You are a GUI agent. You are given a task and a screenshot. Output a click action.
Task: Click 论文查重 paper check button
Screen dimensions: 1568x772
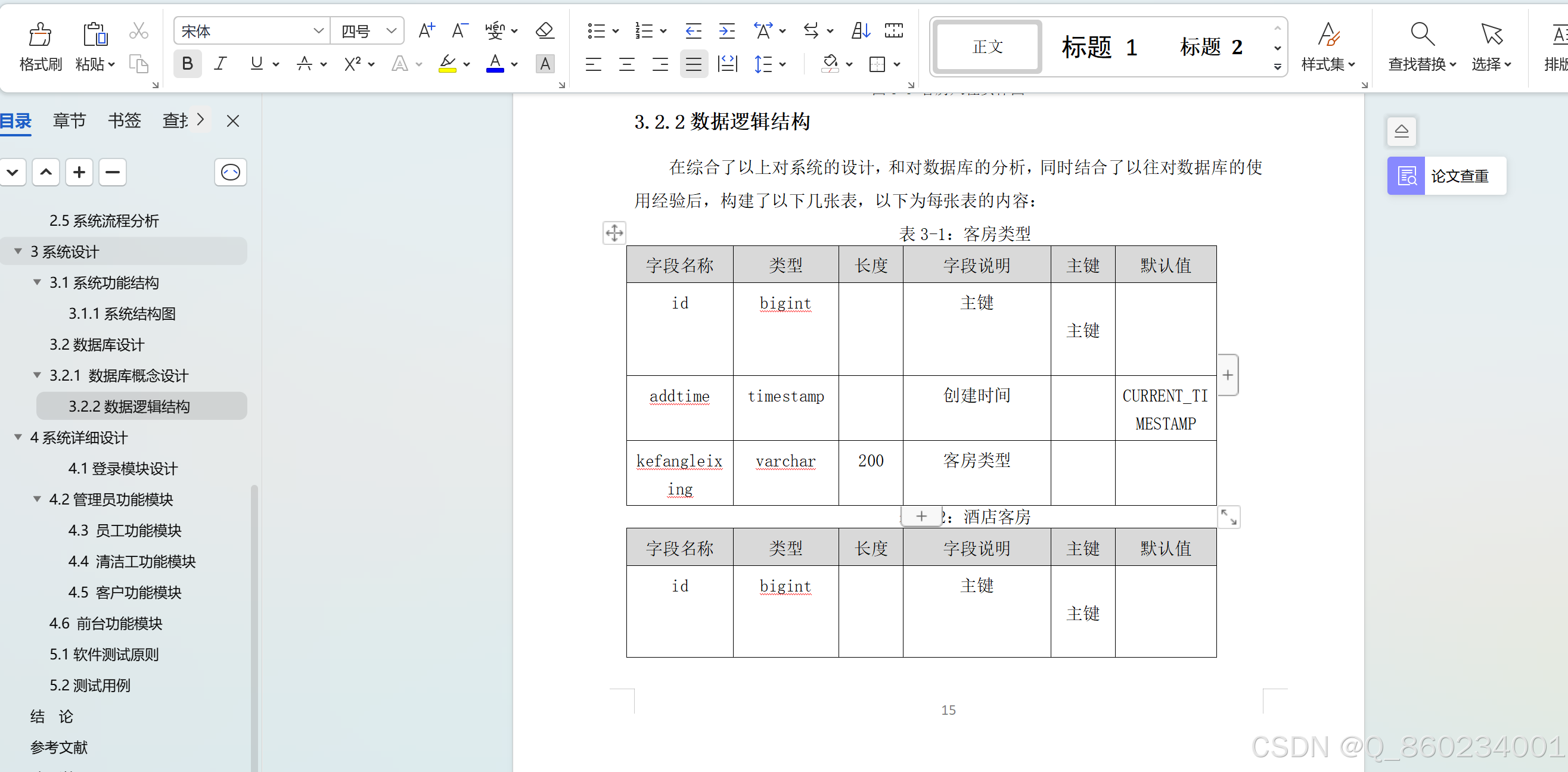click(1446, 176)
